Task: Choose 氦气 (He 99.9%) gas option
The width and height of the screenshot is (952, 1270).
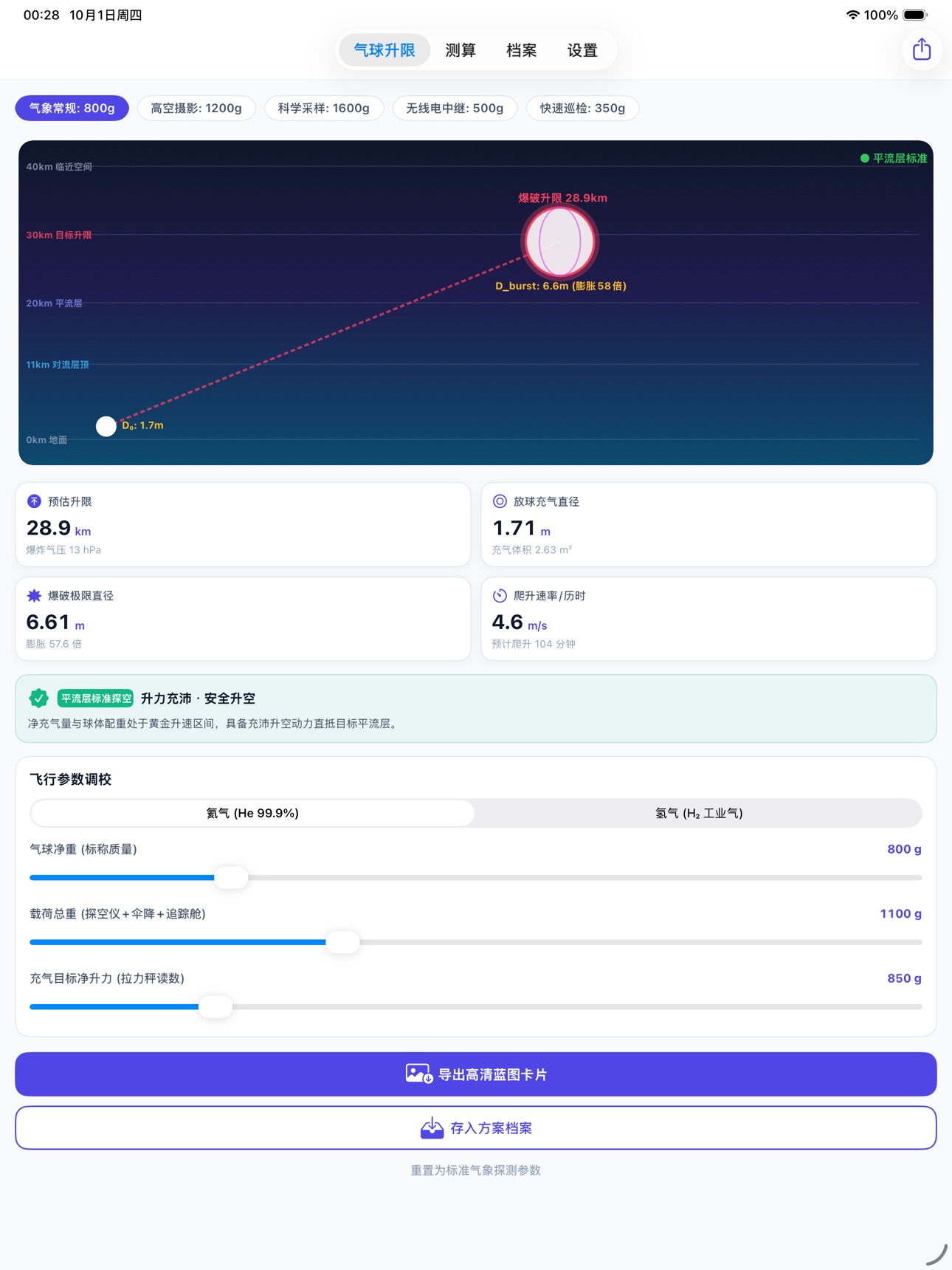Action: 252,813
